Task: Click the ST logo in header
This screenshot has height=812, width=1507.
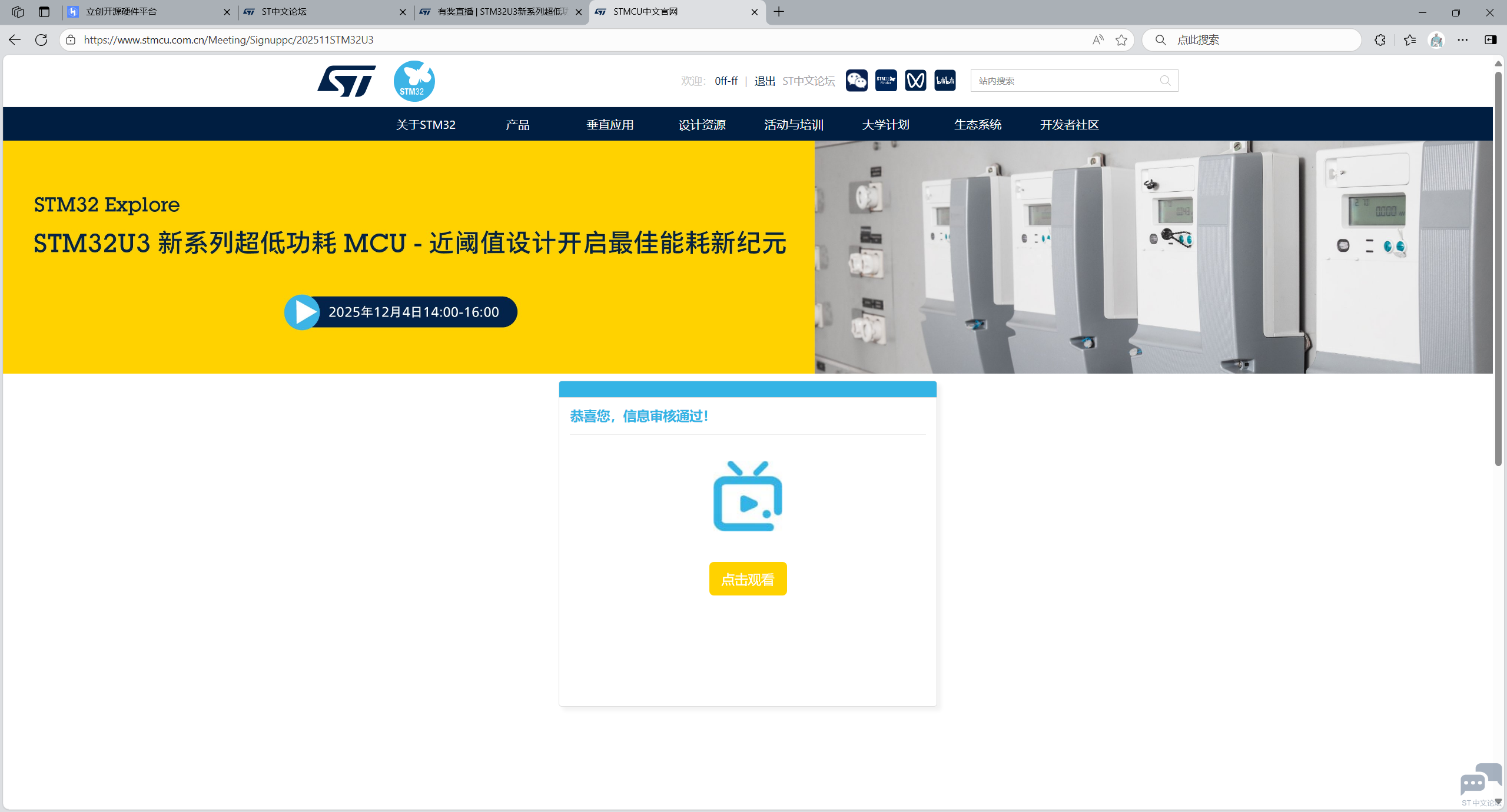Action: (347, 81)
